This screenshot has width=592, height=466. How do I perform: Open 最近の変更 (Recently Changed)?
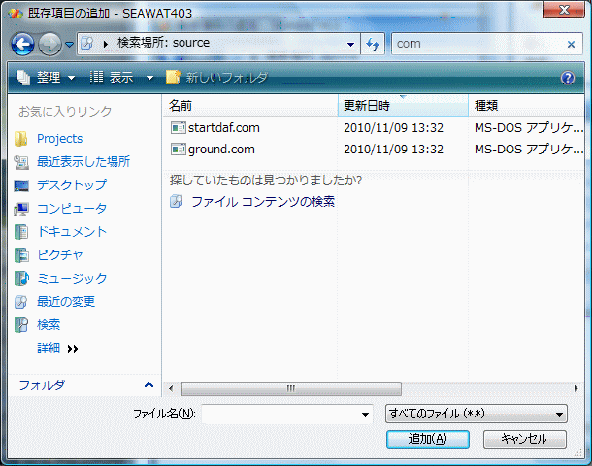(66, 302)
